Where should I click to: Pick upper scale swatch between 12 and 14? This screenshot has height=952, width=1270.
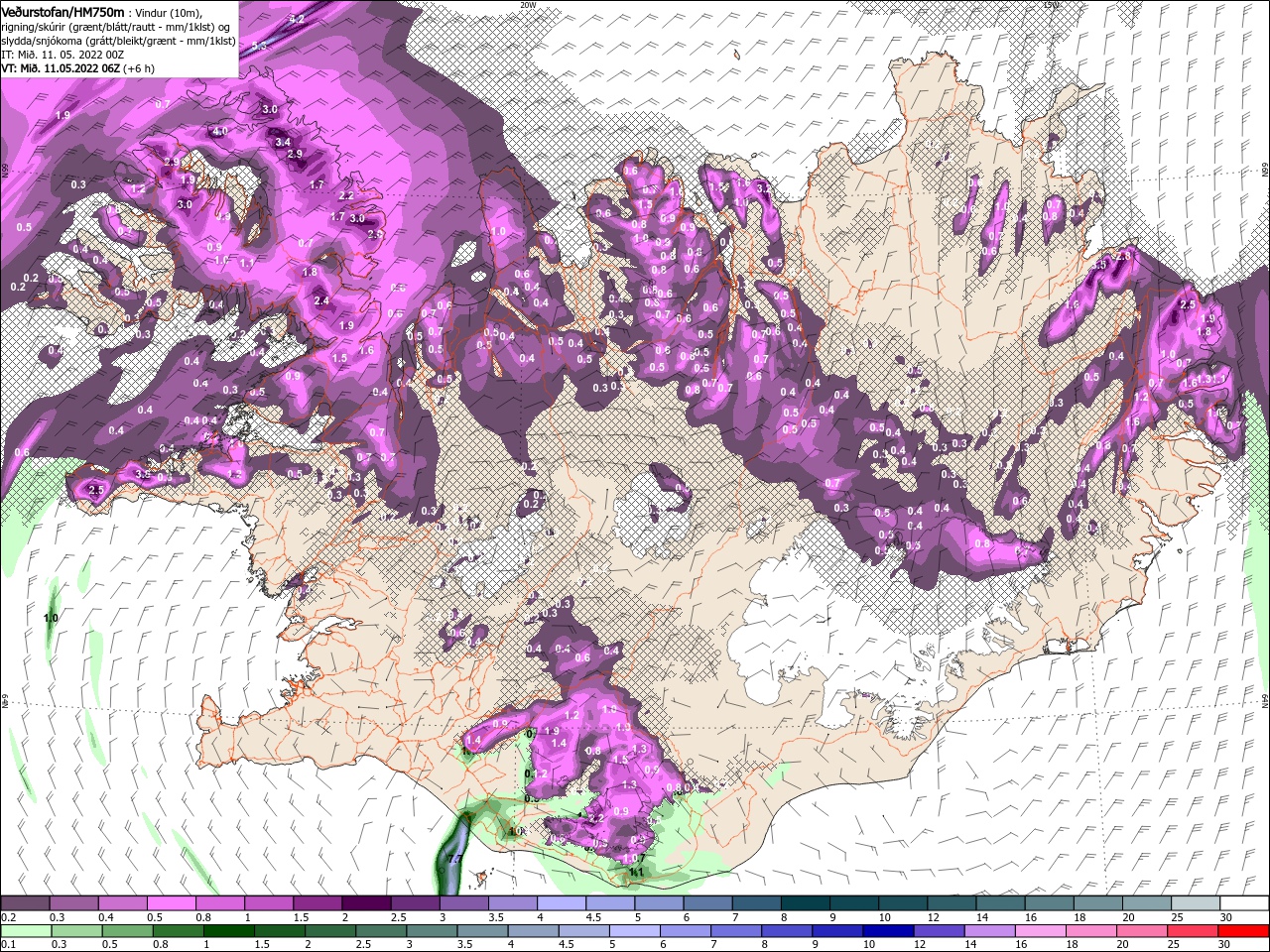pos(952,903)
